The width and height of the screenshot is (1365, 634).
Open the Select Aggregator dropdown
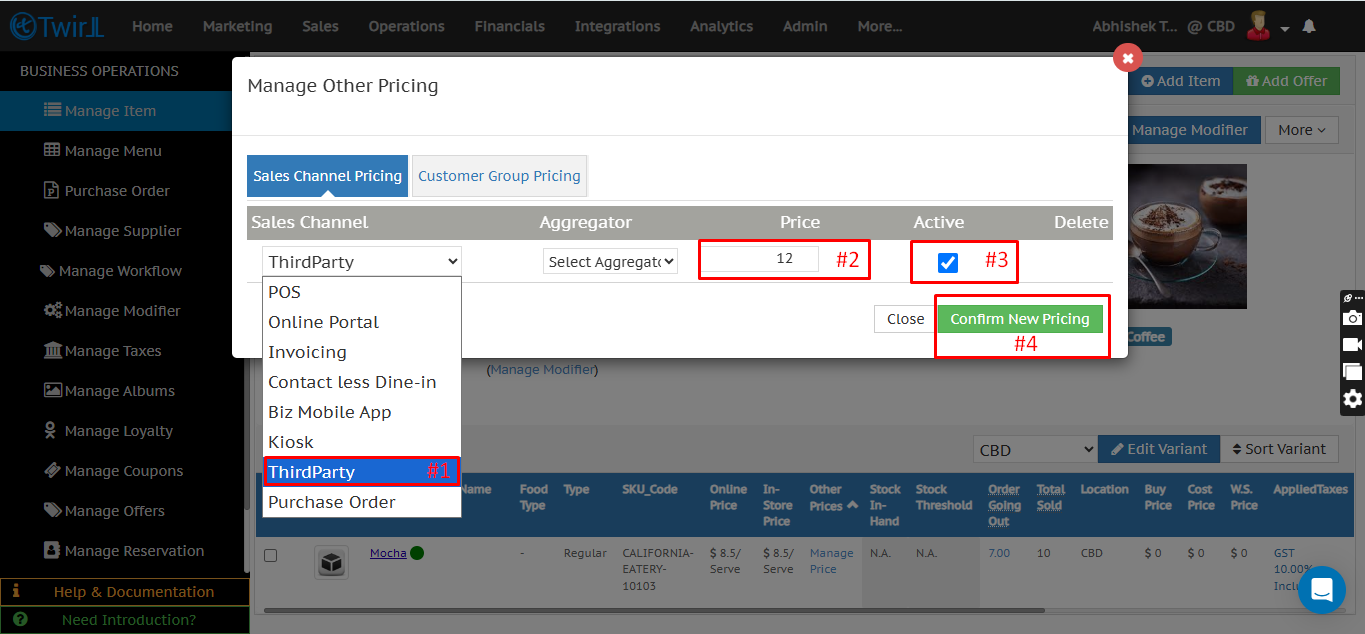611,261
